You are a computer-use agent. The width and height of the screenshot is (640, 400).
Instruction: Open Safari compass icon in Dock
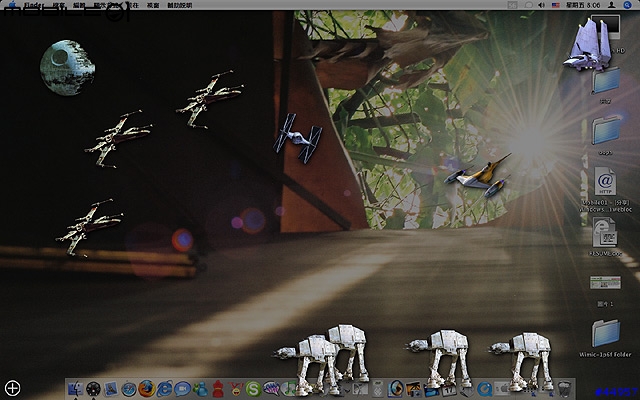click(x=129, y=389)
